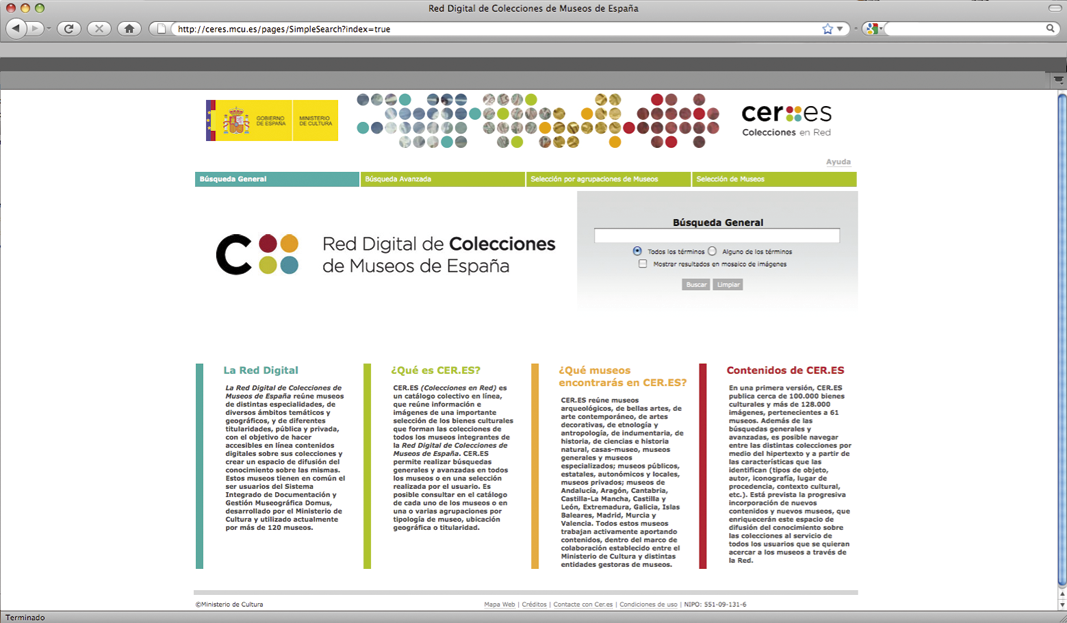This screenshot has height=623, width=1067.
Task: Click the vertical page scrollbar
Action: tap(1060, 340)
